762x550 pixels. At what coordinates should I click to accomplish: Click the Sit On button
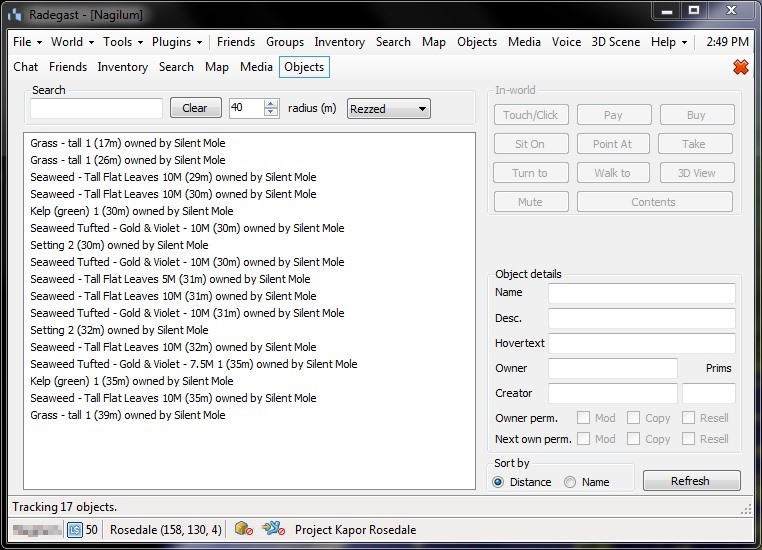531,144
